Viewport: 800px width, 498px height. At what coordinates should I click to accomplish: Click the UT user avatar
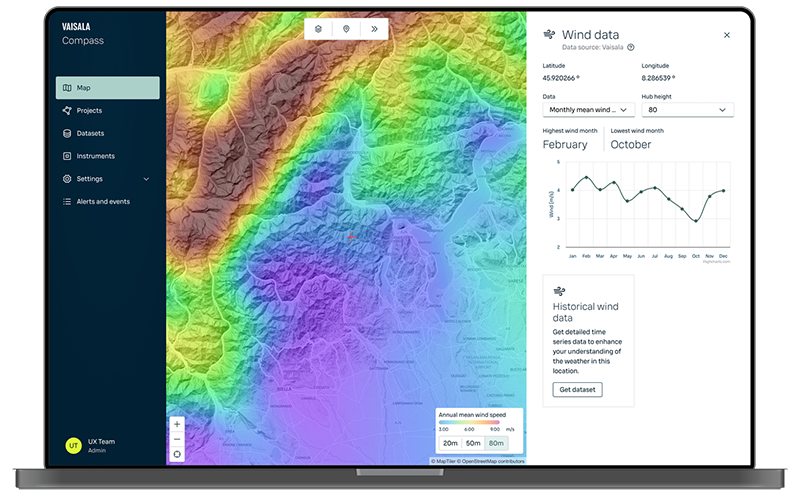73,445
